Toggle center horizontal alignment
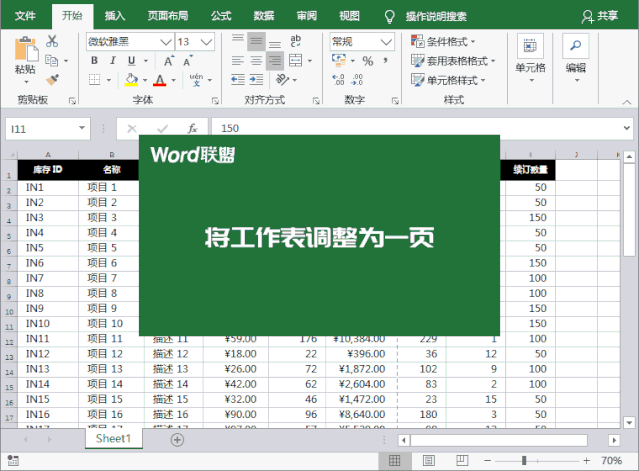639x471 pixels. tap(256, 61)
